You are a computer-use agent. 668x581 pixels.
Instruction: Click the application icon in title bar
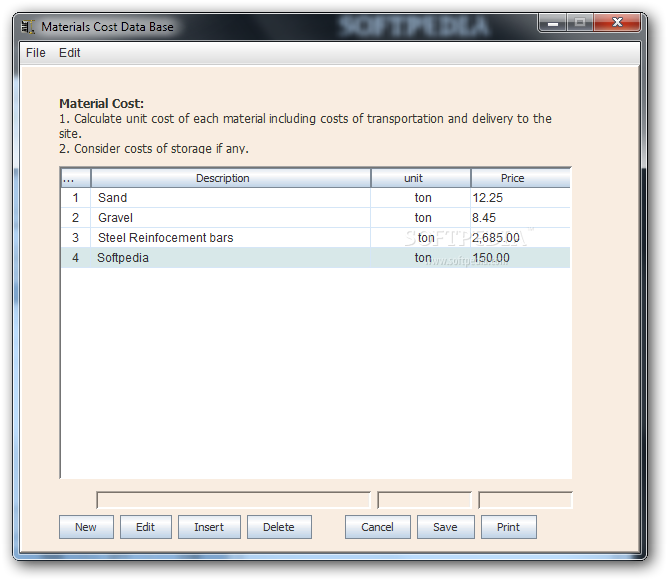pyautogui.click(x=28, y=27)
